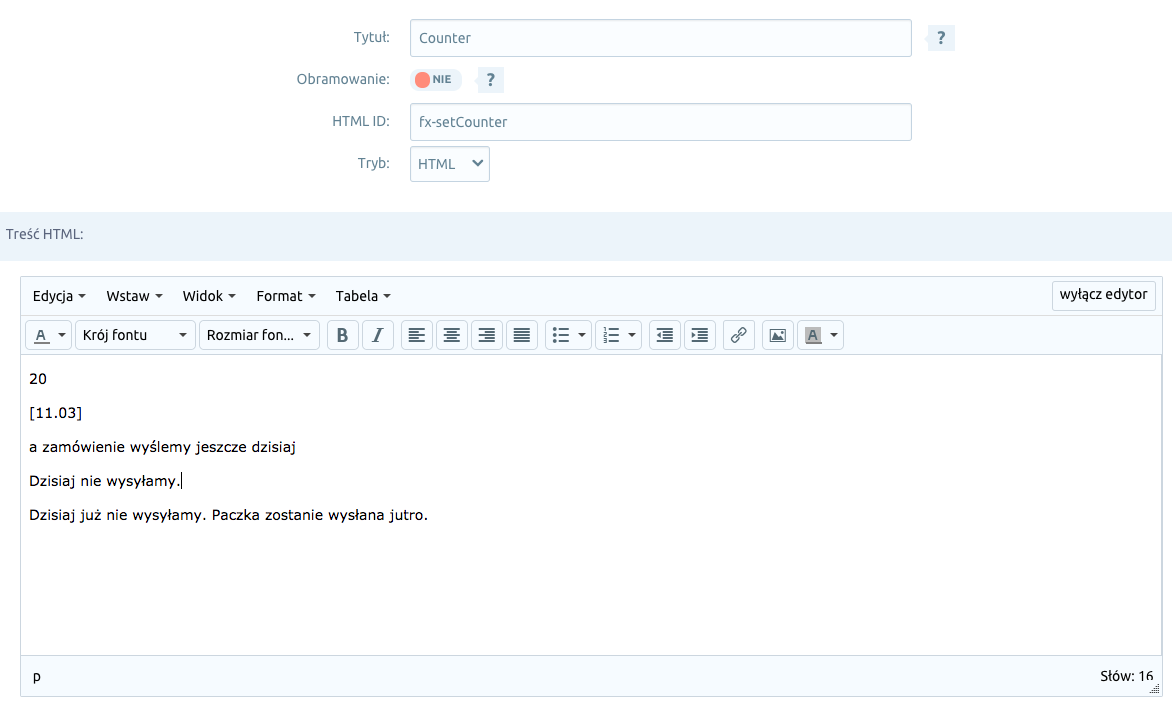The image size is (1172, 707).
Task: Center align the text
Action: point(452,336)
